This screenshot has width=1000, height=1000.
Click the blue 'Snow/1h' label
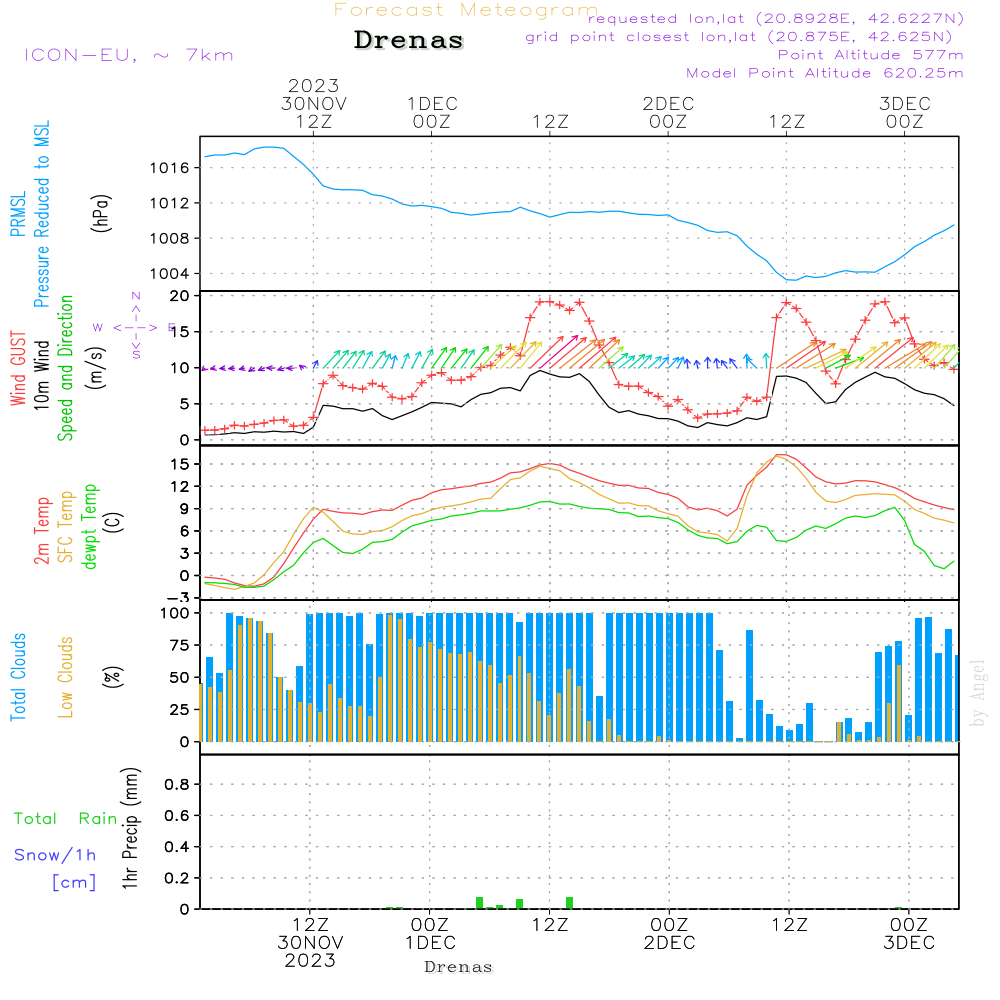55,855
